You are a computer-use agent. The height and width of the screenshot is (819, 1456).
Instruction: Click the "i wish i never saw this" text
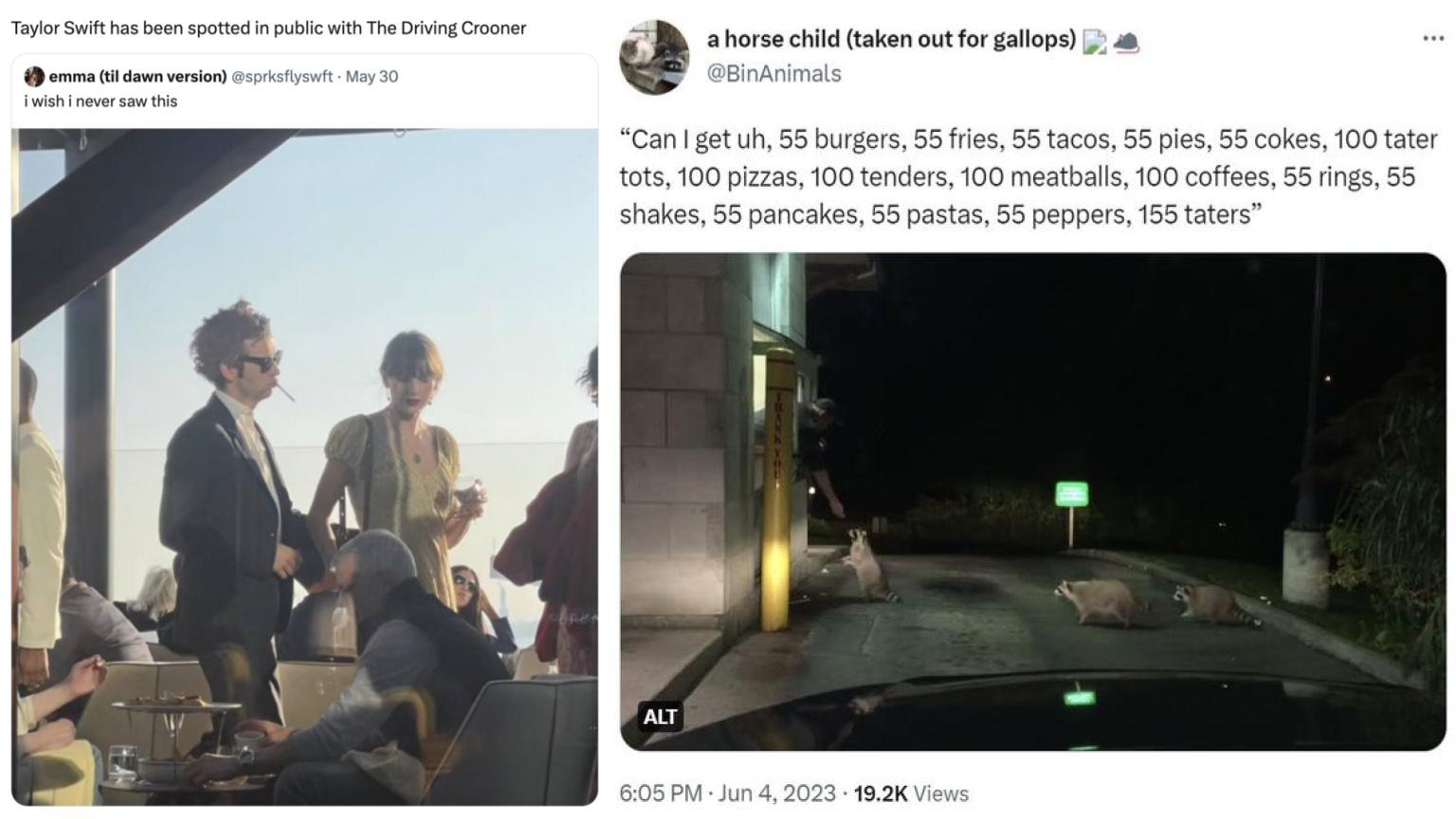pyautogui.click(x=100, y=101)
